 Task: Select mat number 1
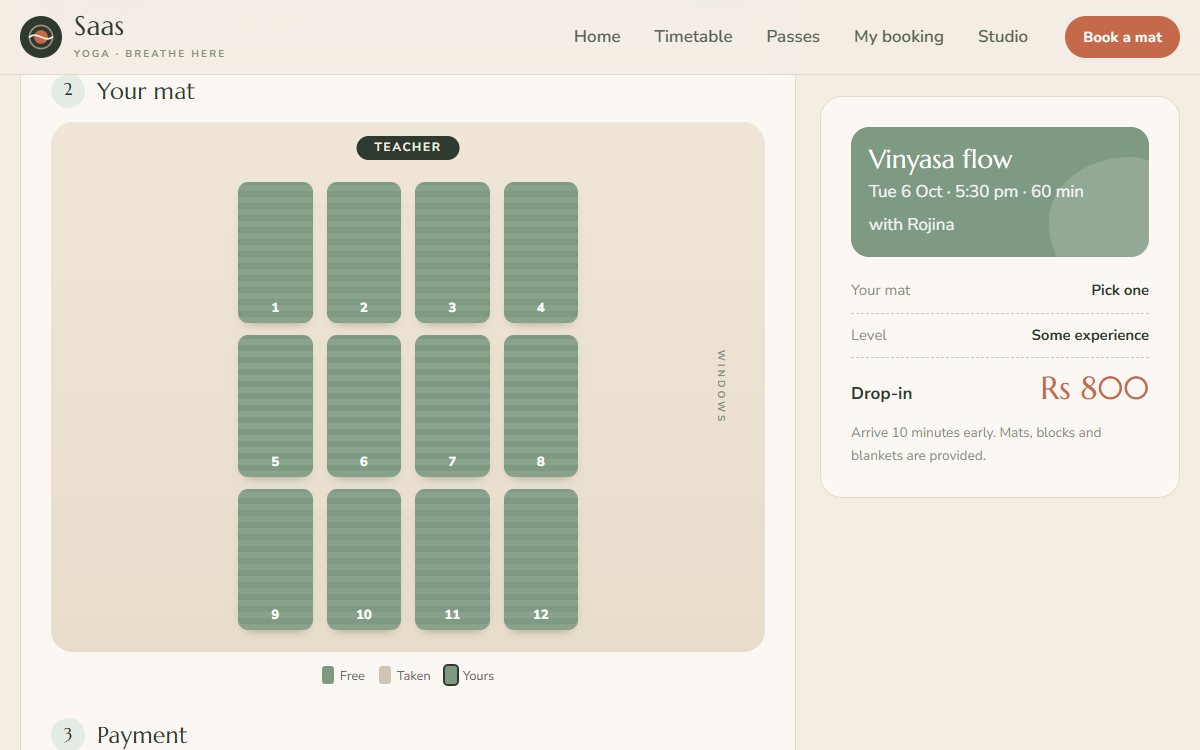[x=275, y=252]
